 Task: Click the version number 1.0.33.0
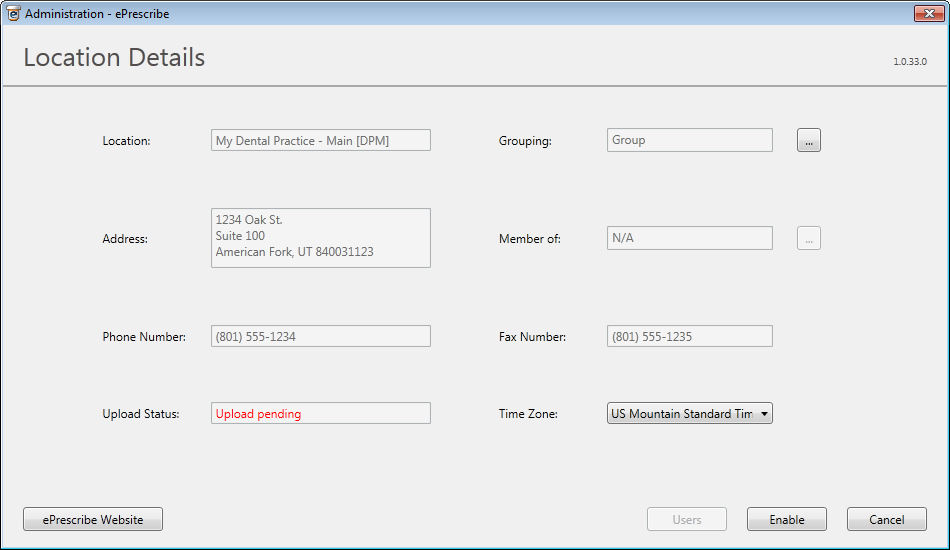coord(909,62)
